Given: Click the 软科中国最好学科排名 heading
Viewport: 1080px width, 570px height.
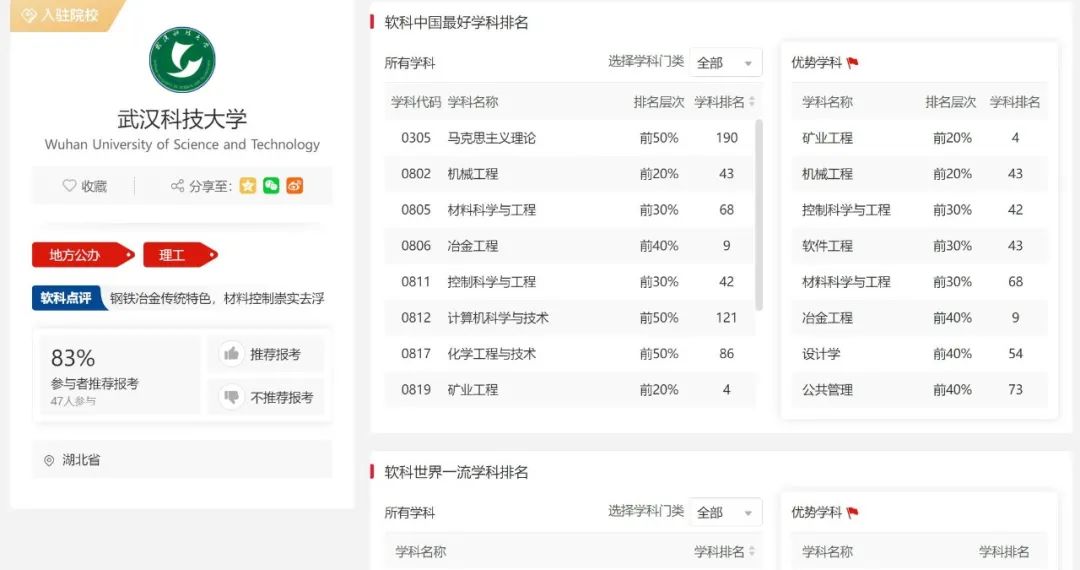Looking at the screenshot, I should tap(456, 22).
